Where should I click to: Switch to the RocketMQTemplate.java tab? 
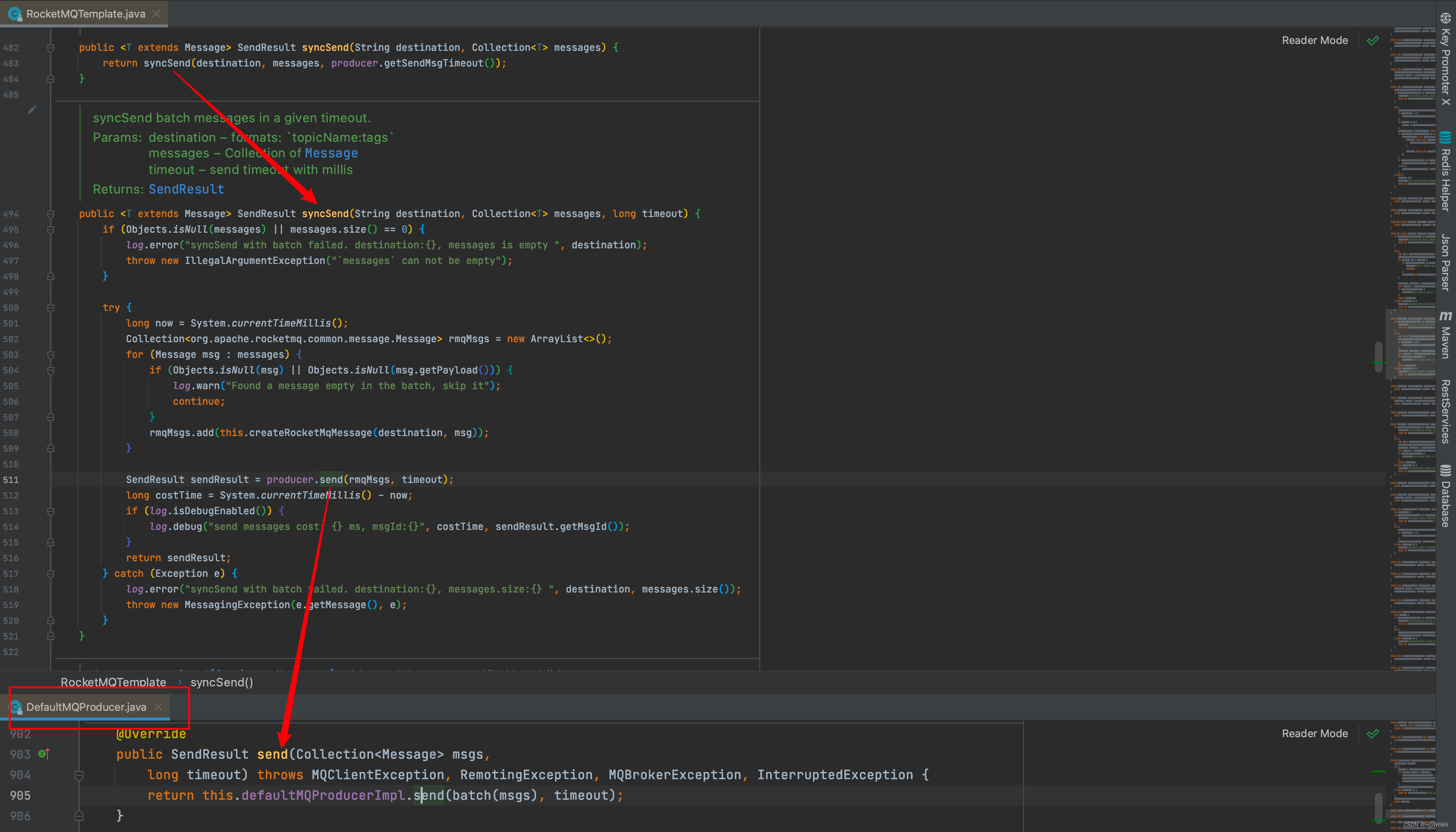[85, 14]
